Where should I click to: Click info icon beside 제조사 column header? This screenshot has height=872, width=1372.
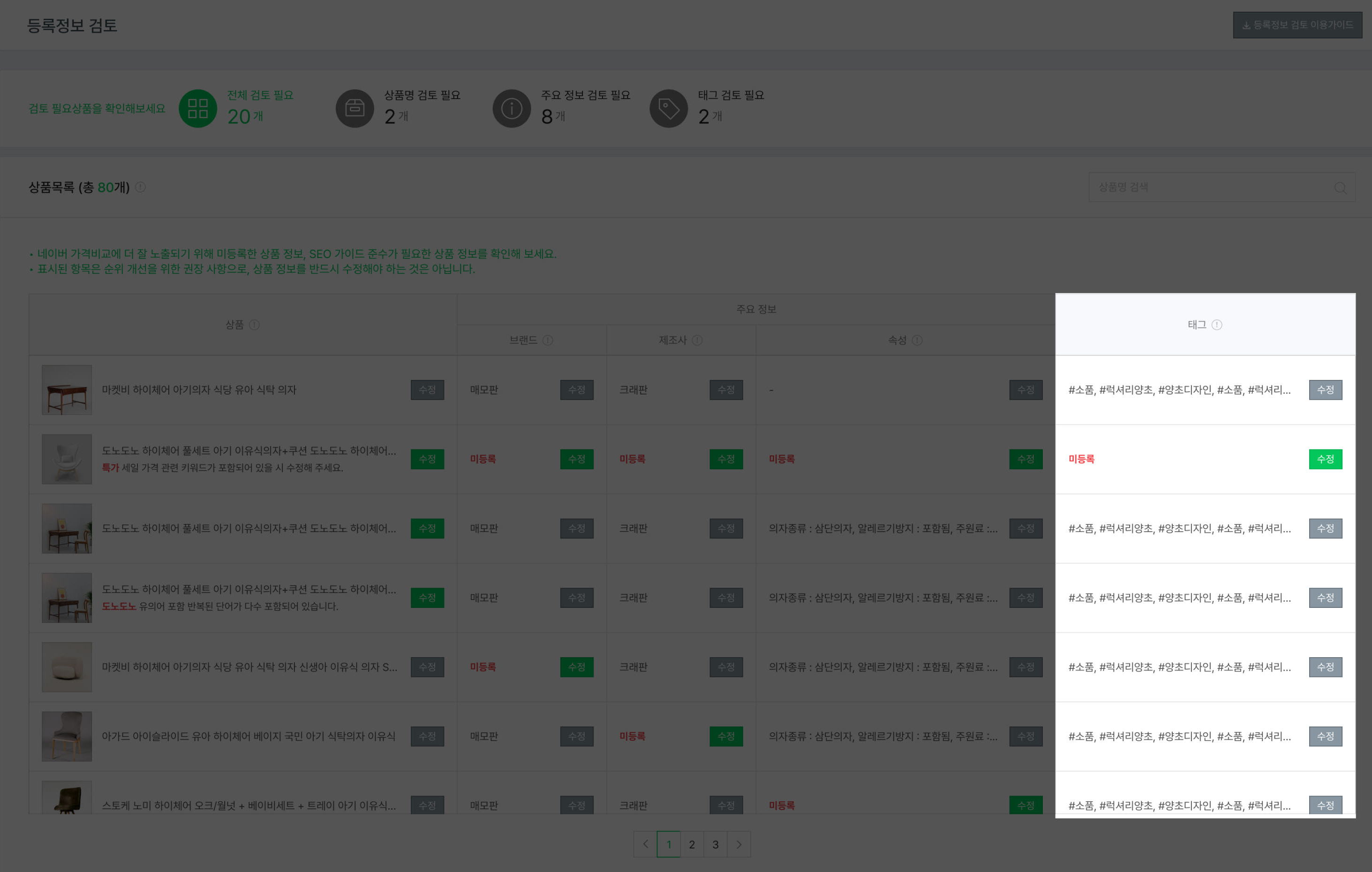pos(697,340)
